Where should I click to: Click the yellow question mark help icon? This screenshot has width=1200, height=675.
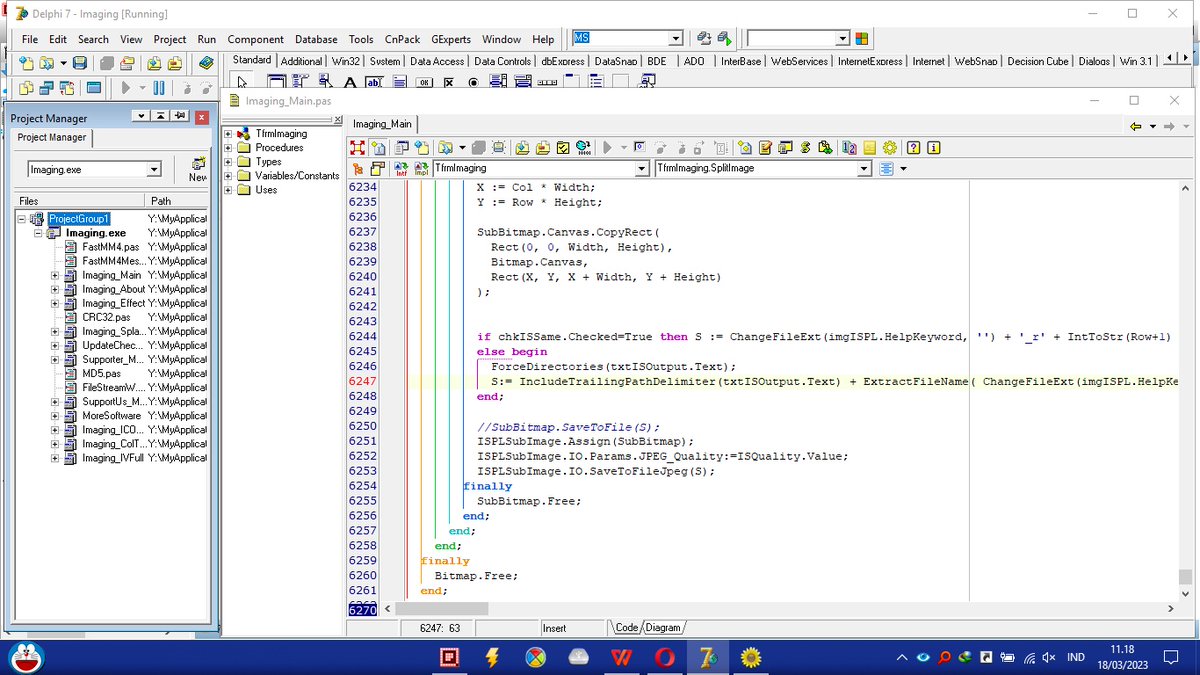point(913,148)
